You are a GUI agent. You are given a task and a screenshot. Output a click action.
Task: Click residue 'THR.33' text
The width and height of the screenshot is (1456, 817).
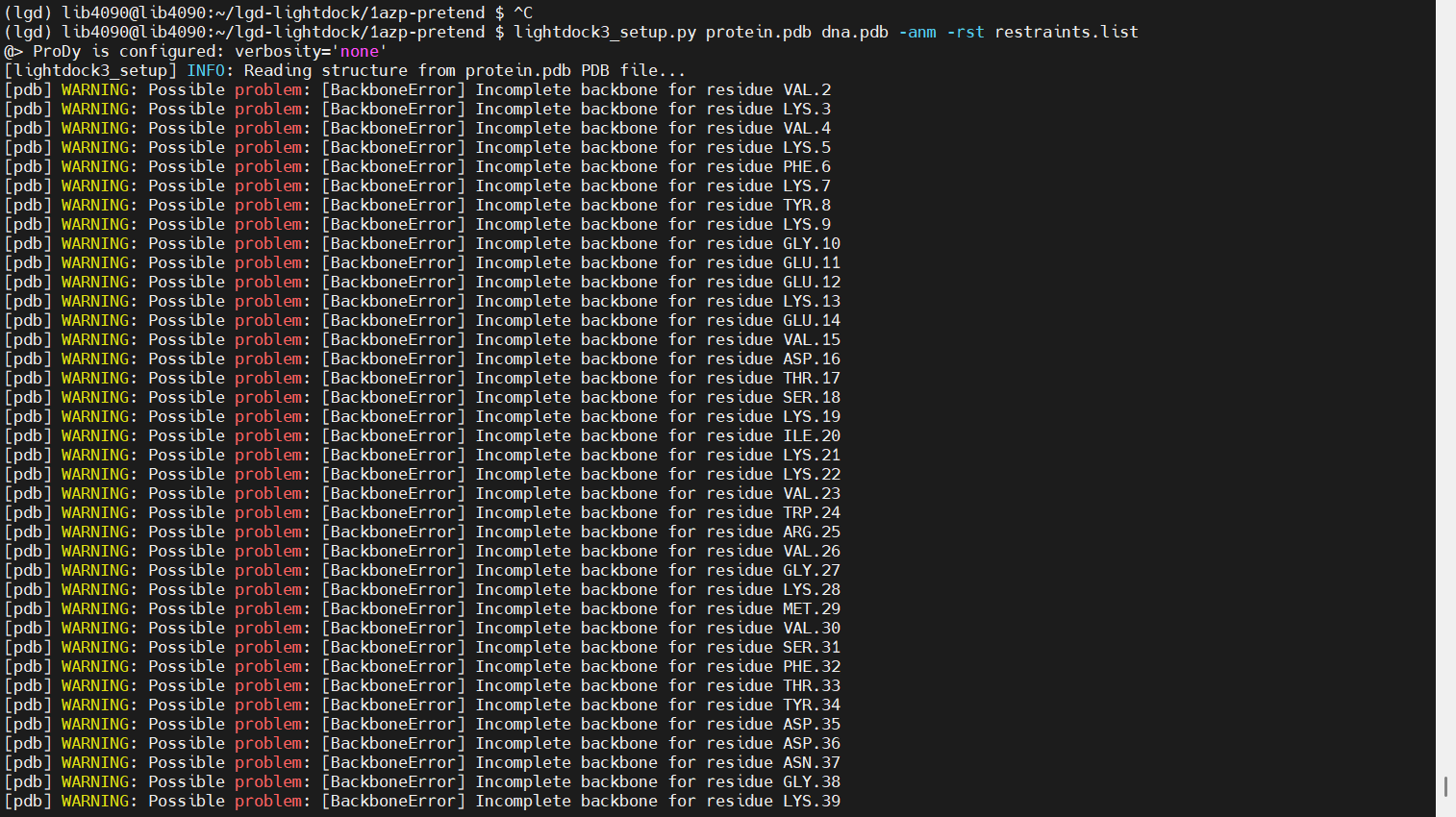(812, 685)
